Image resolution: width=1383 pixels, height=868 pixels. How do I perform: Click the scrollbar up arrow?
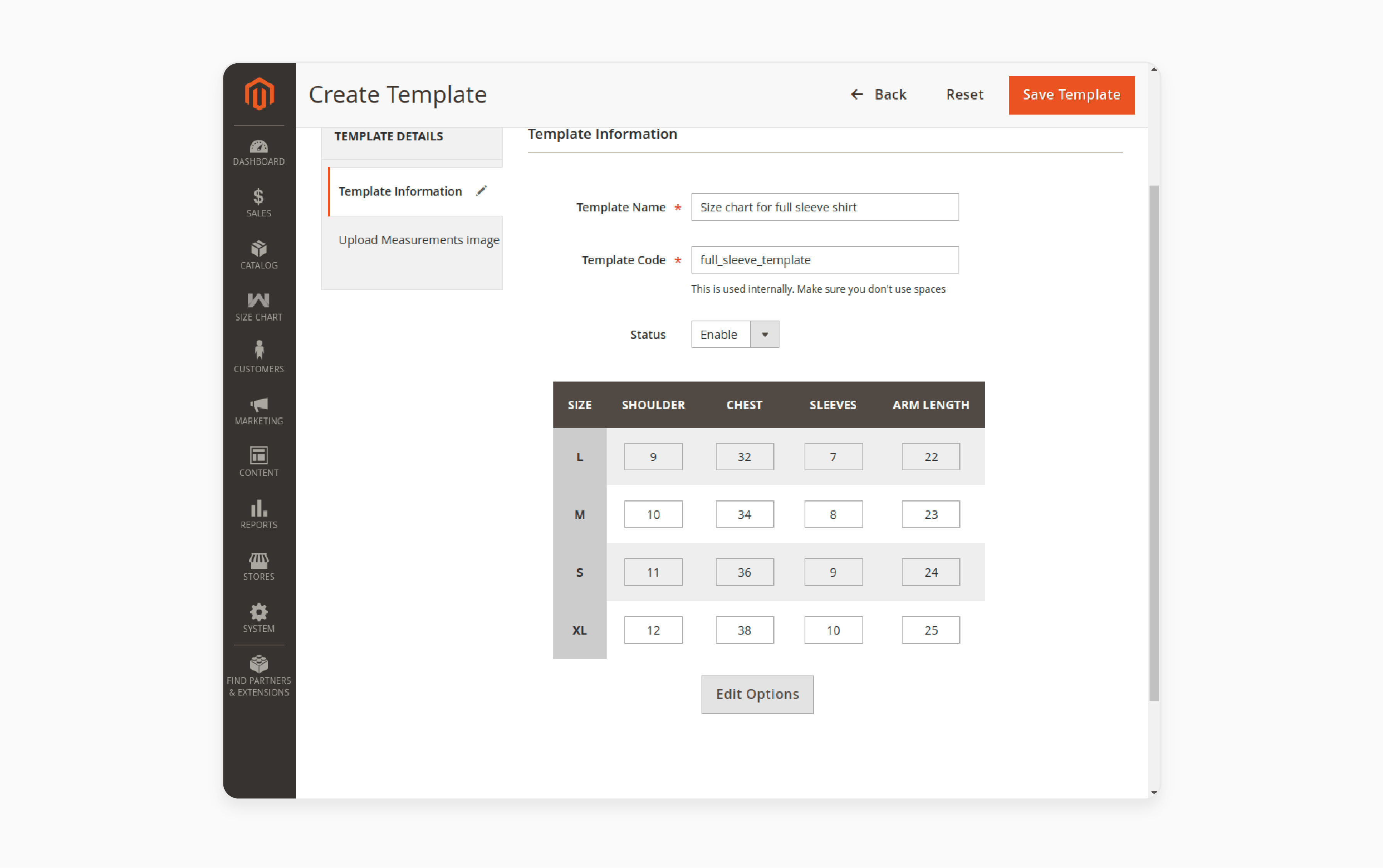coord(1153,69)
